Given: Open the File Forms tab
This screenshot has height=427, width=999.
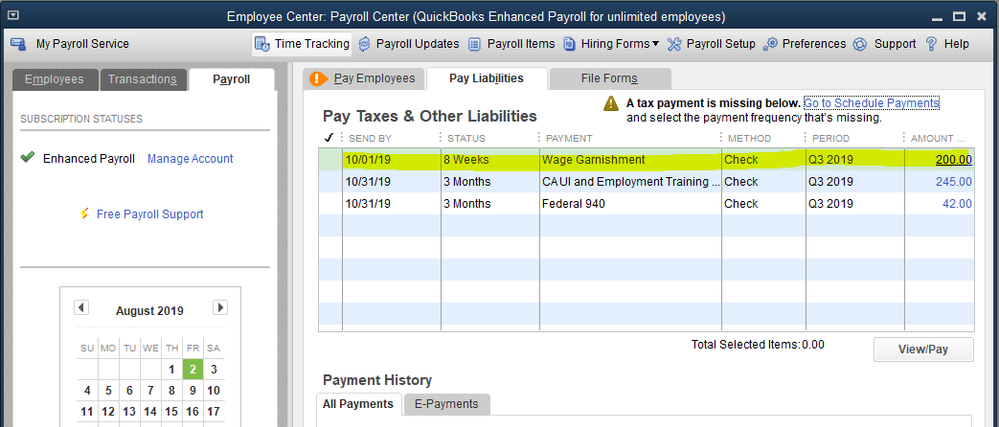Looking at the screenshot, I should tap(610, 78).
